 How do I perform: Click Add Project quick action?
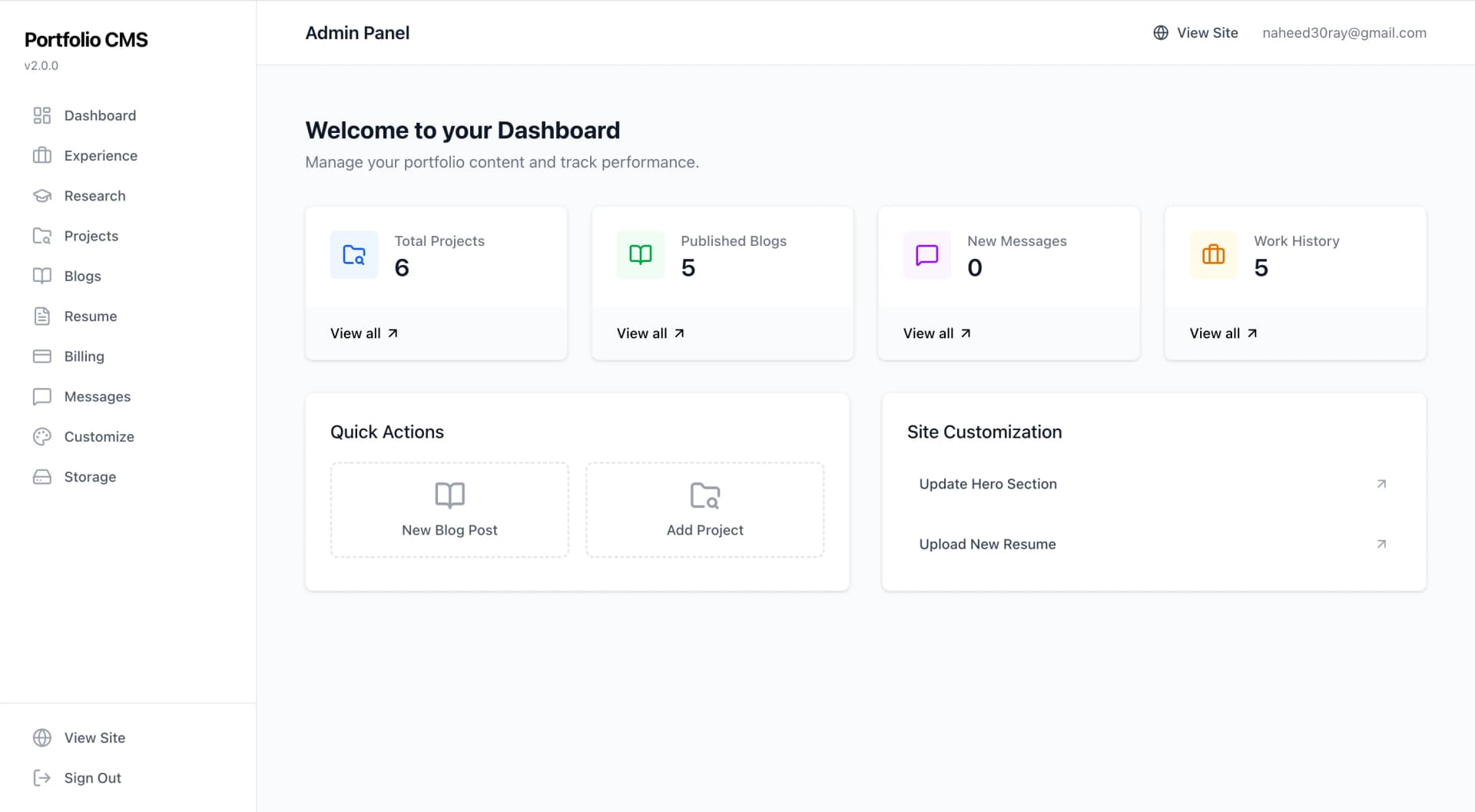[704, 509]
